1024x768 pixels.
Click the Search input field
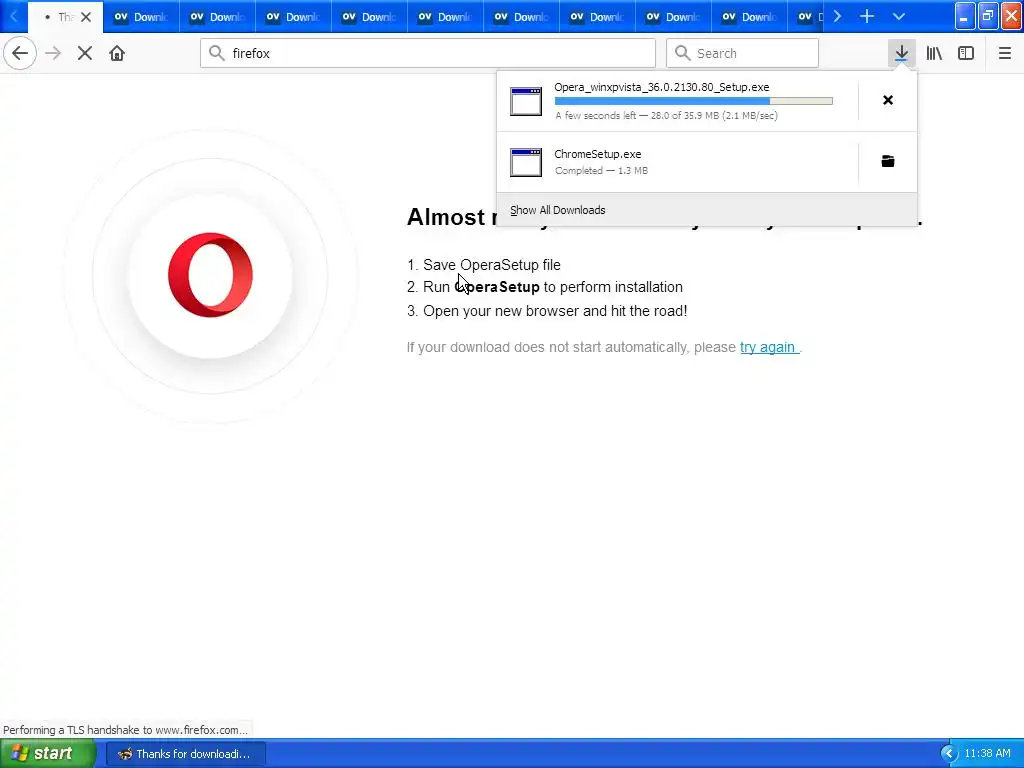[742, 53]
